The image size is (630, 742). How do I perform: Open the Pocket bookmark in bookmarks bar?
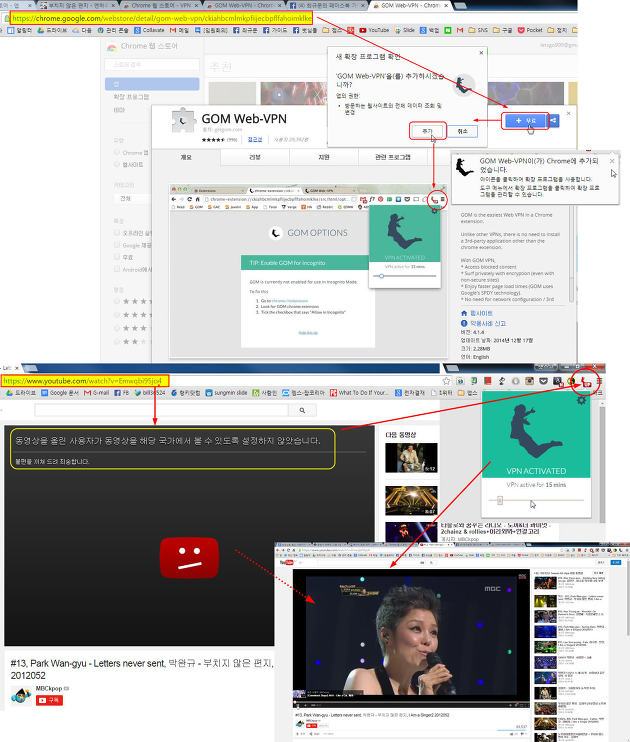tap(530, 30)
